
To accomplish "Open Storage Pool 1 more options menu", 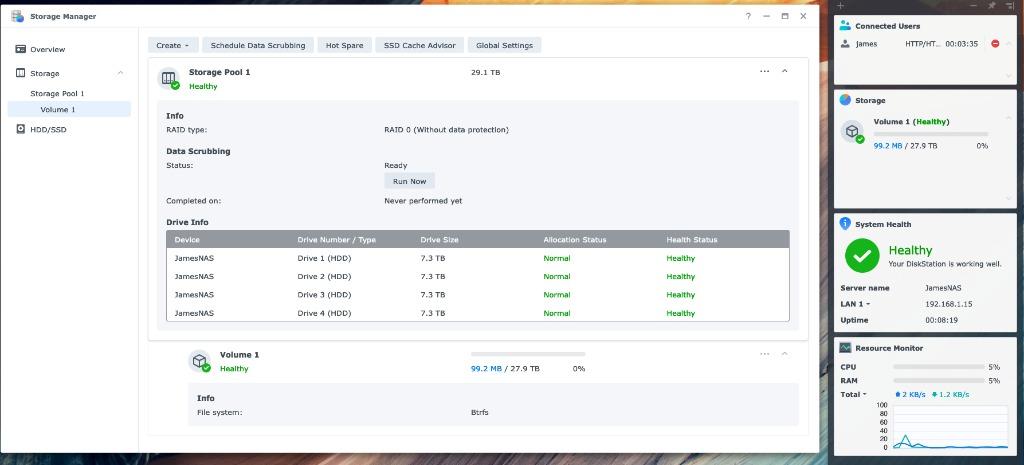I will pos(765,72).
